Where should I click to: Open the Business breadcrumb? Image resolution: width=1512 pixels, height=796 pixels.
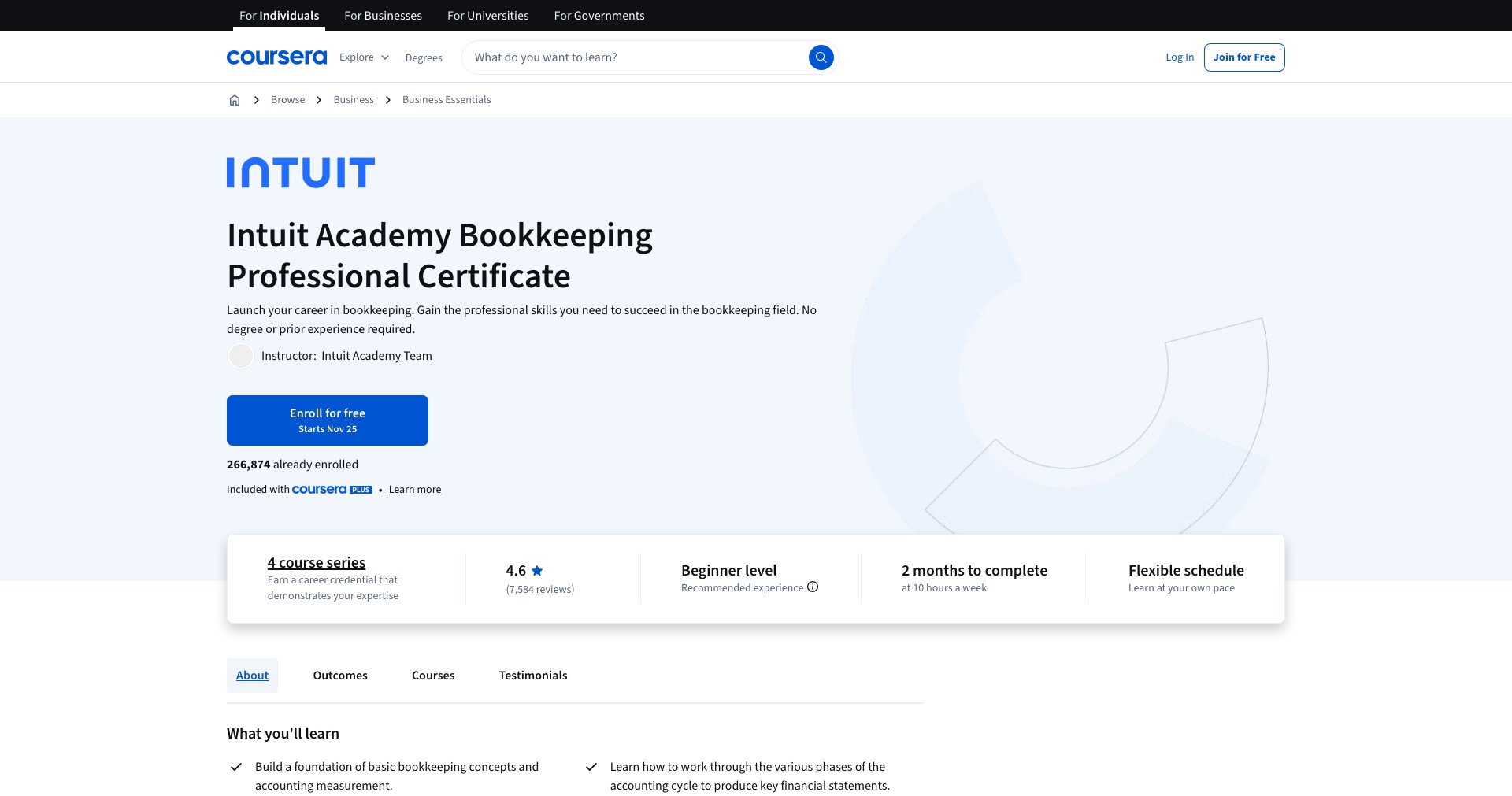(x=354, y=100)
